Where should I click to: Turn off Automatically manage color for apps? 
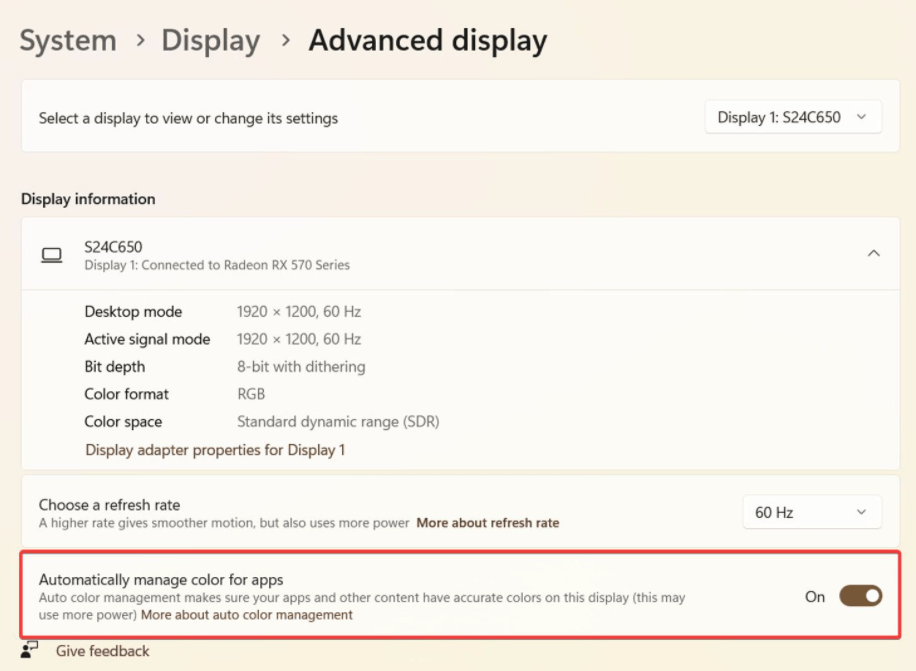pyautogui.click(x=860, y=596)
